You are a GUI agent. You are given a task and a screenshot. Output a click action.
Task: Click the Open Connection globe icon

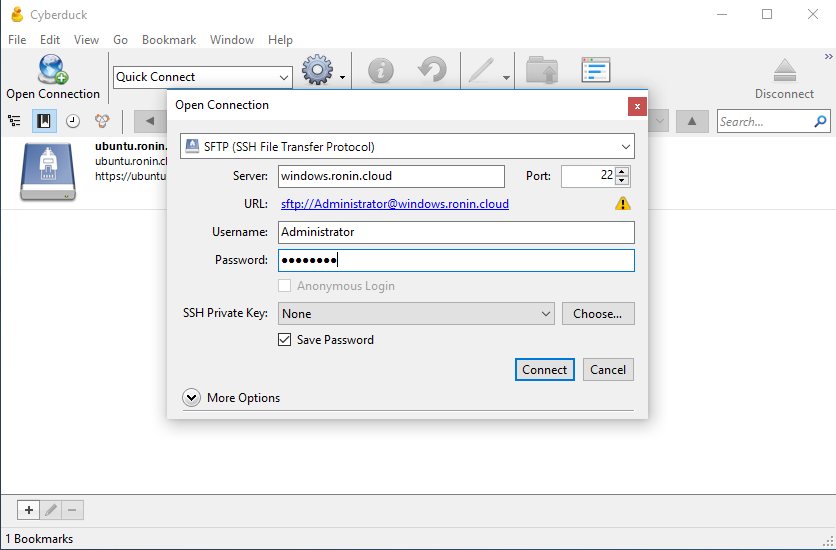tap(53, 69)
